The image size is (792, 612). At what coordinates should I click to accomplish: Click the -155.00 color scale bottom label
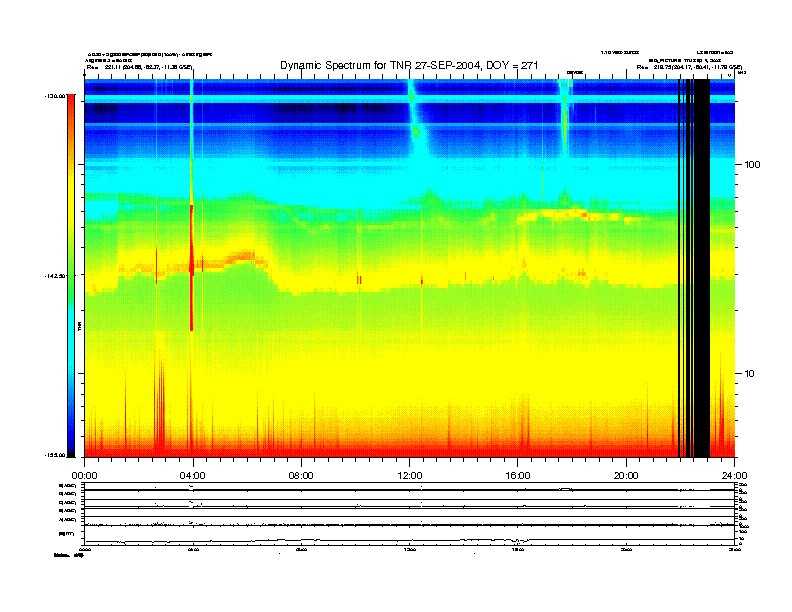(x=56, y=455)
